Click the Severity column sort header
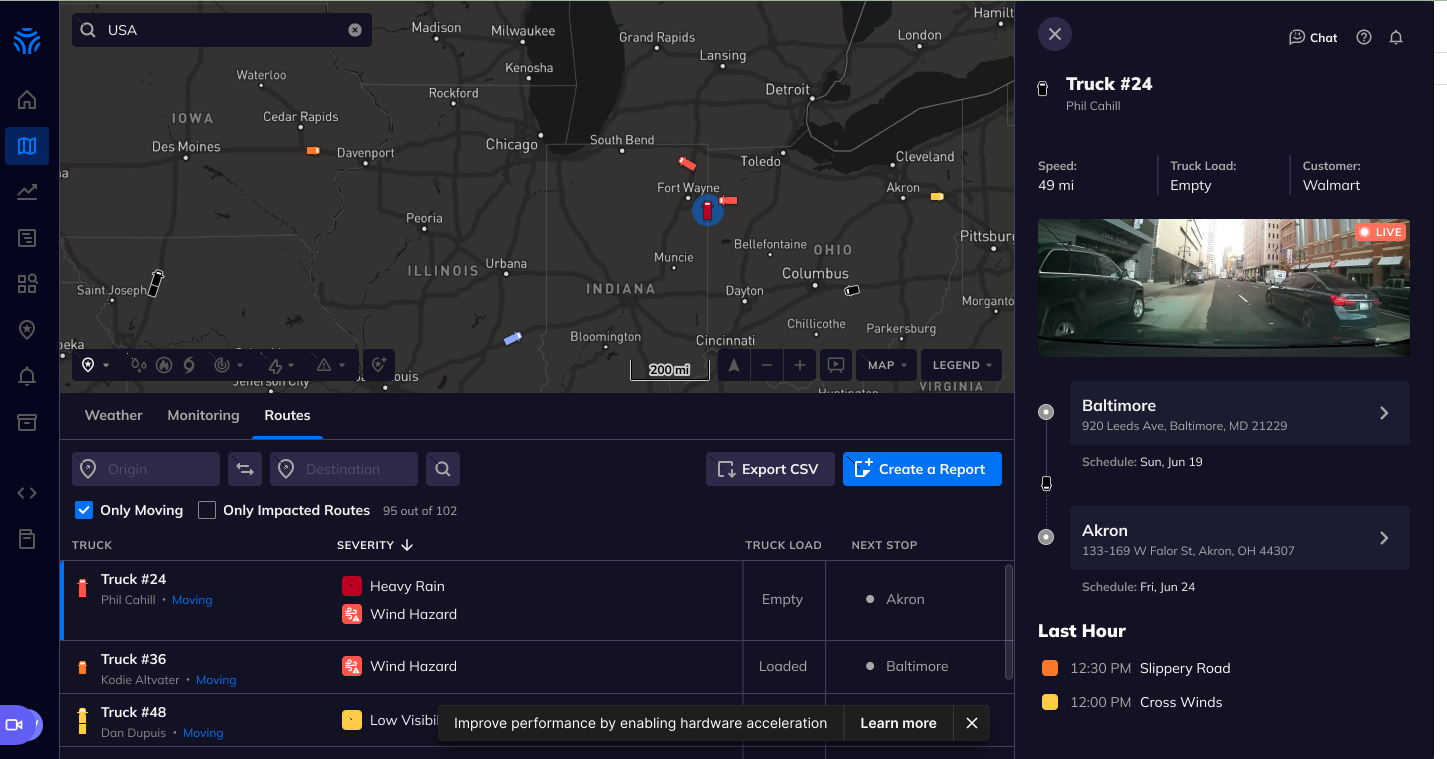 (375, 545)
